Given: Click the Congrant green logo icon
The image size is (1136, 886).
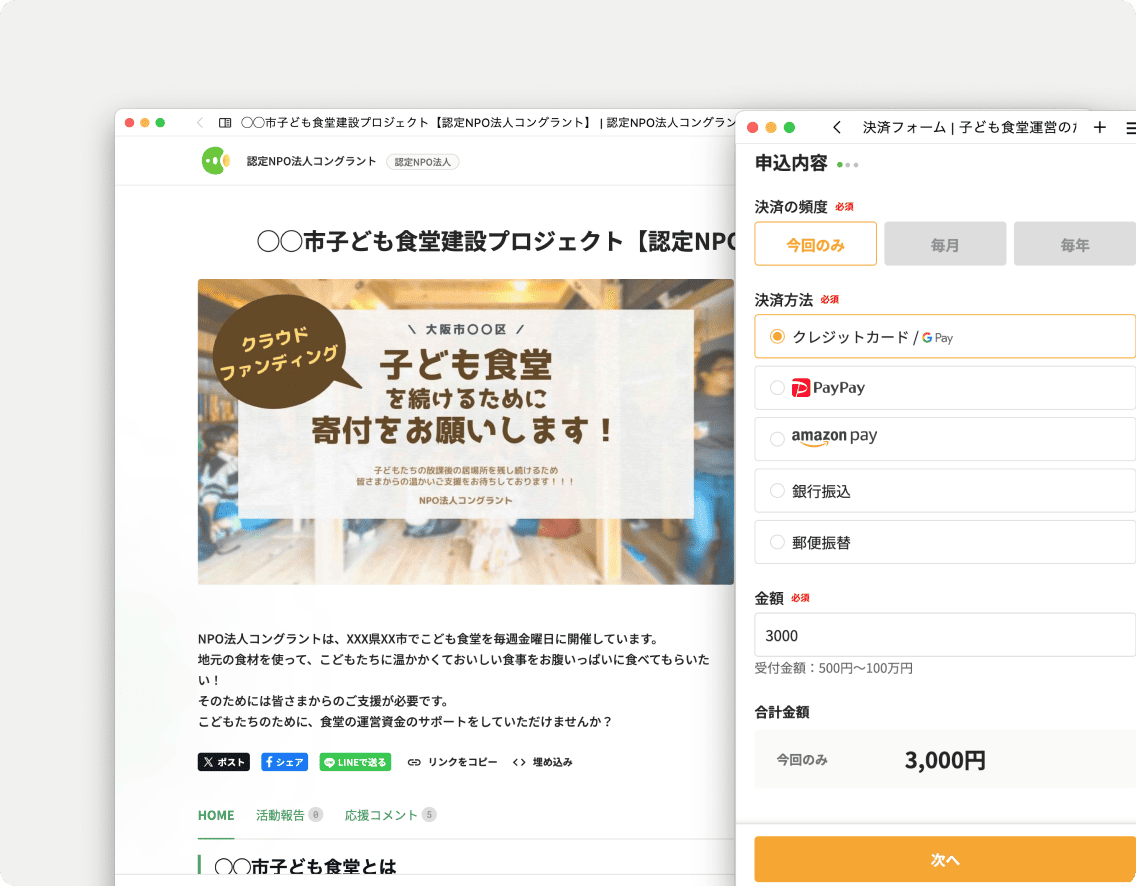Looking at the screenshot, I should click(x=215, y=161).
